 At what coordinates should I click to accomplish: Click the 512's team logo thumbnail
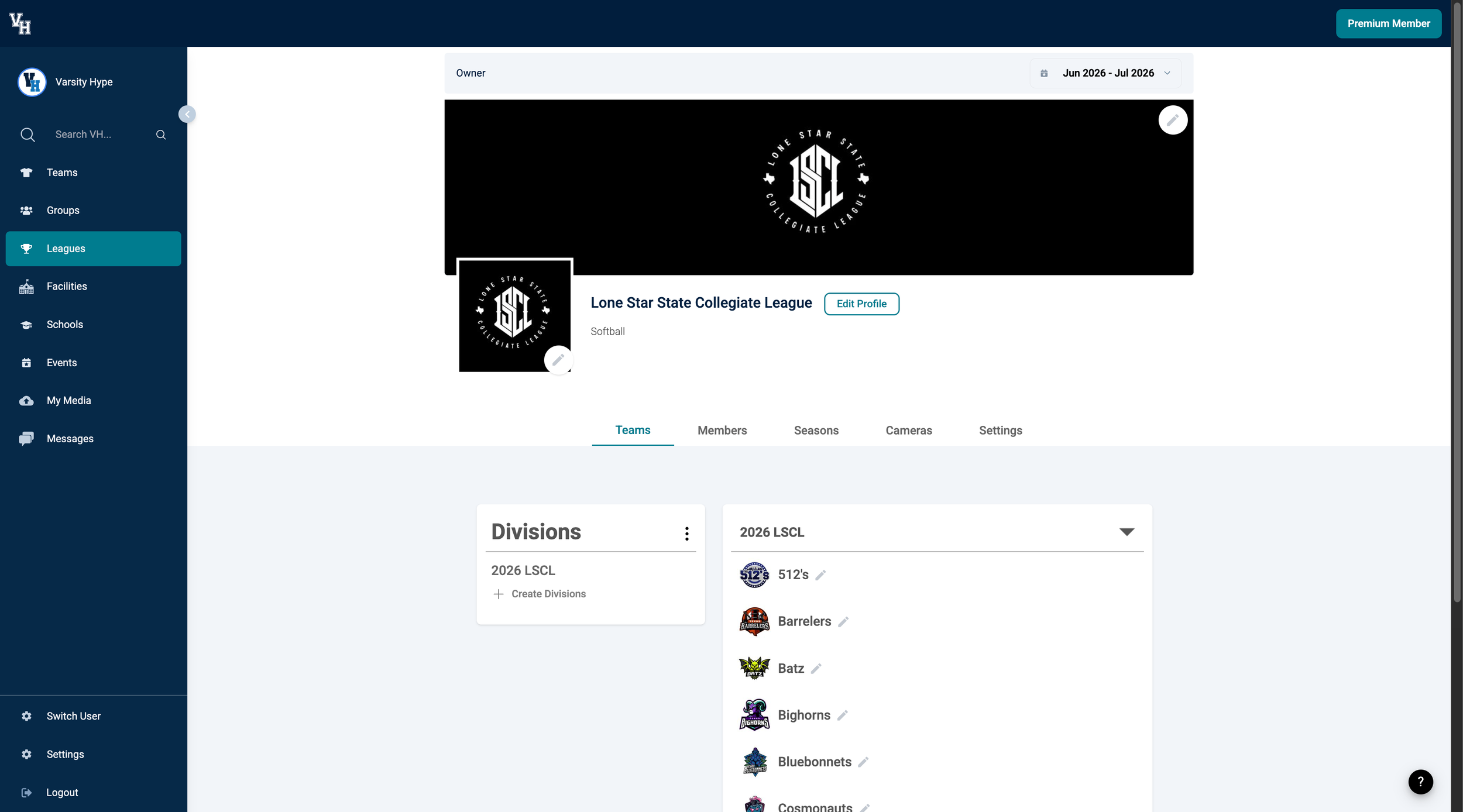[754, 575]
